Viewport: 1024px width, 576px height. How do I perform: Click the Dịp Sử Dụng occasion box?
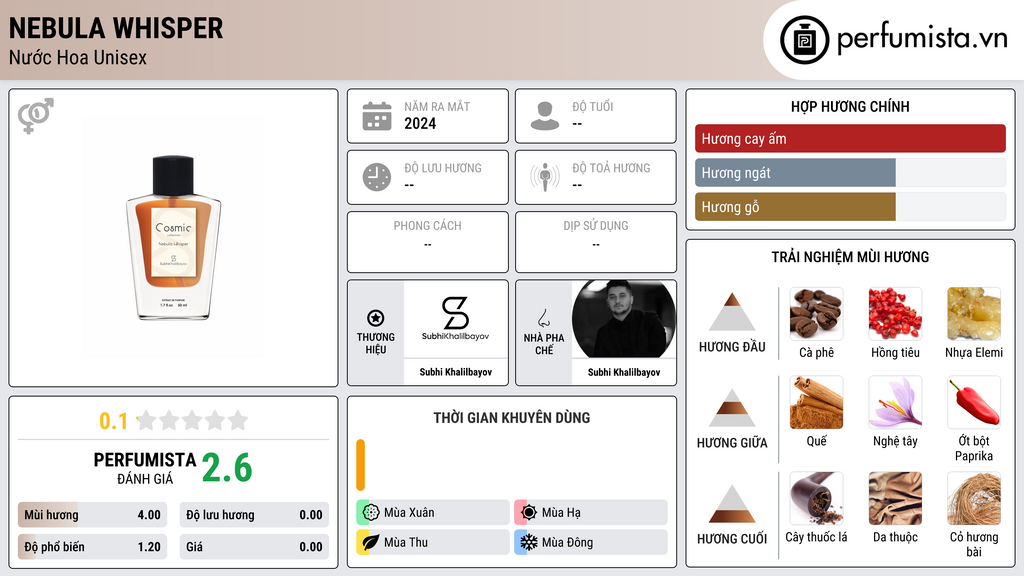596,242
